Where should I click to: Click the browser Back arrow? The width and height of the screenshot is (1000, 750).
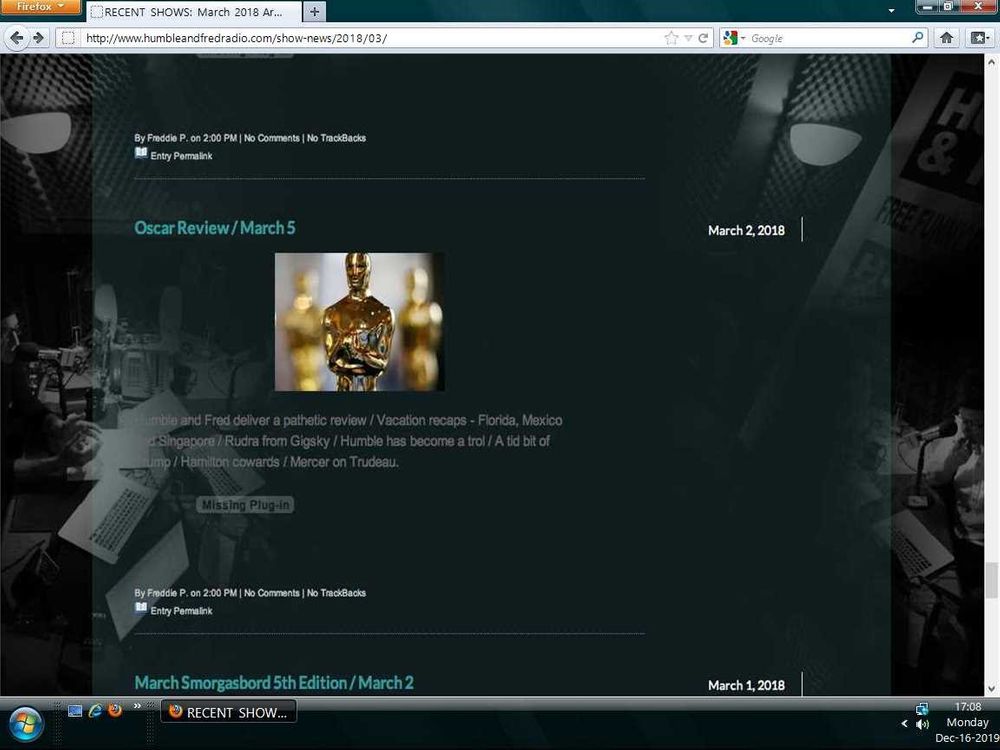coord(17,38)
